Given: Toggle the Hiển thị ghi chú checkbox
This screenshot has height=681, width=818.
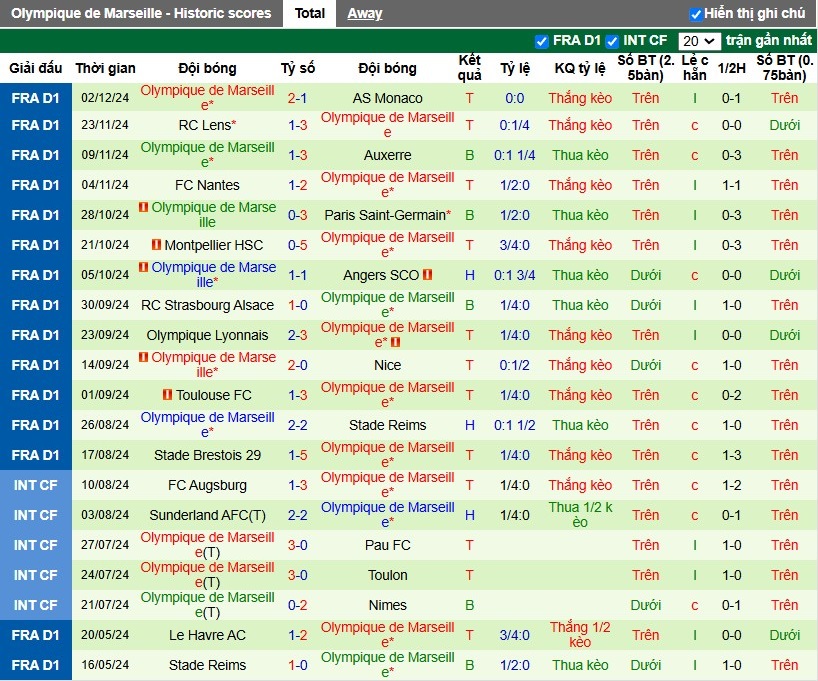Looking at the screenshot, I should (695, 14).
